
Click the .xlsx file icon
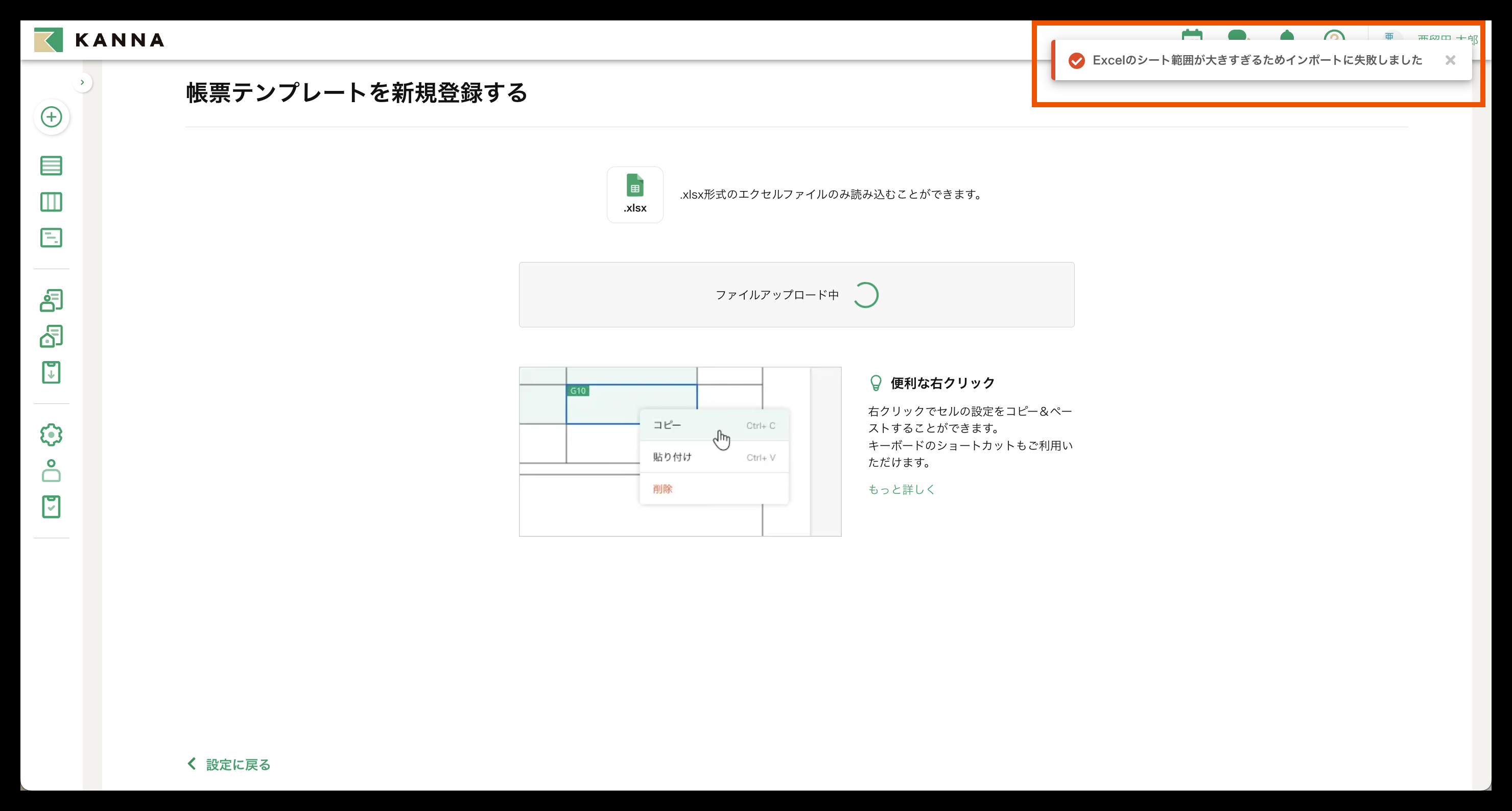click(634, 194)
